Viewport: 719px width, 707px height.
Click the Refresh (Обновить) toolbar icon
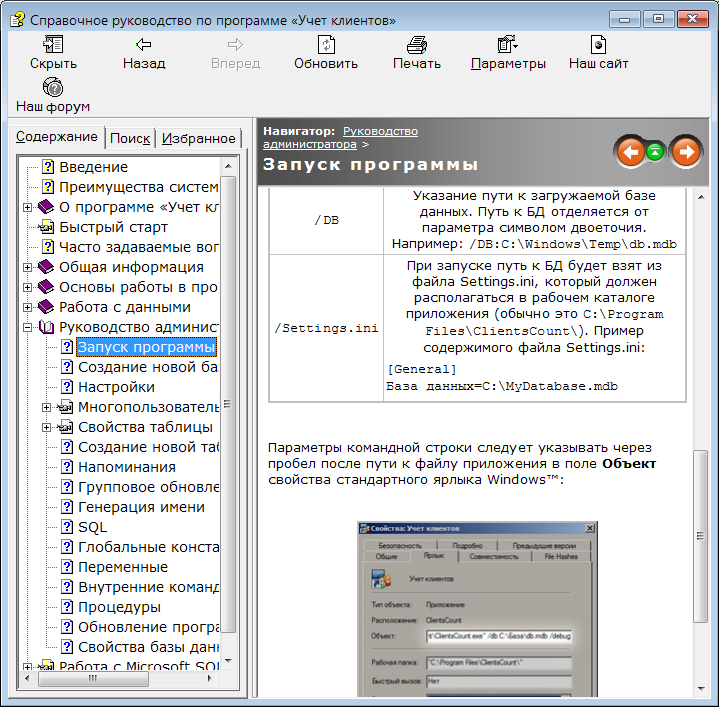coord(326,45)
